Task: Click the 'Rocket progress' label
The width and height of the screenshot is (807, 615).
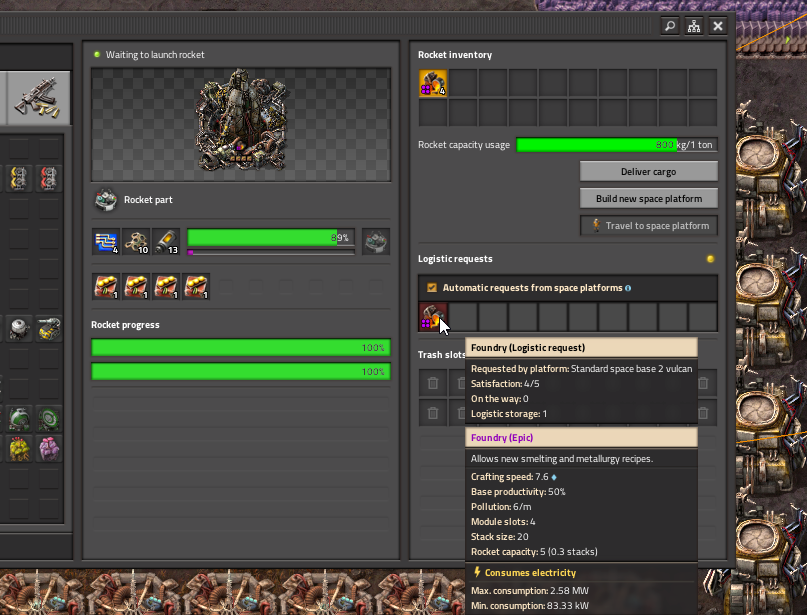Action: tap(125, 325)
